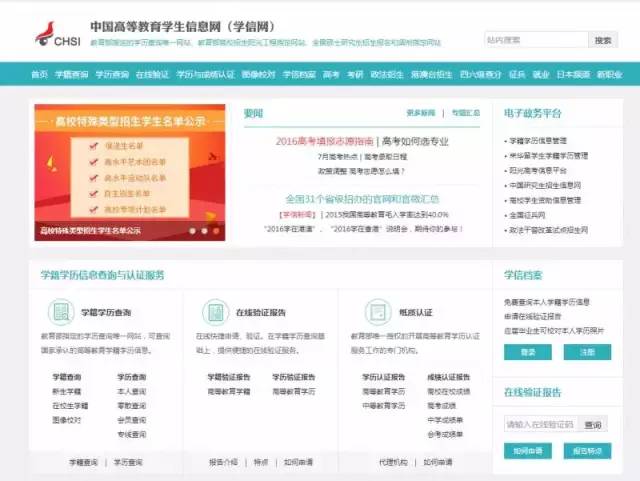This screenshot has width=640, height=481.
Task: Click the 如何申请 teal button at bottom right
Action: coord(528,451)
